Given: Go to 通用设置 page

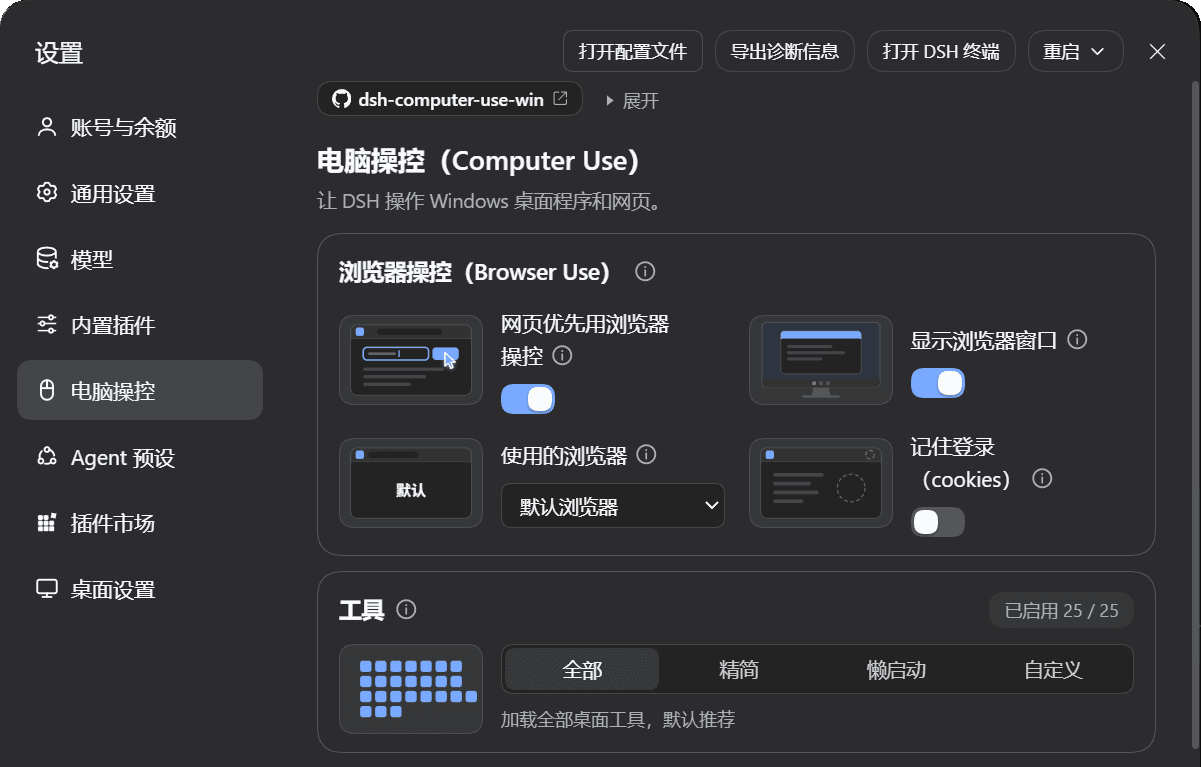Looking at the screenshot, I should point(140,193).
